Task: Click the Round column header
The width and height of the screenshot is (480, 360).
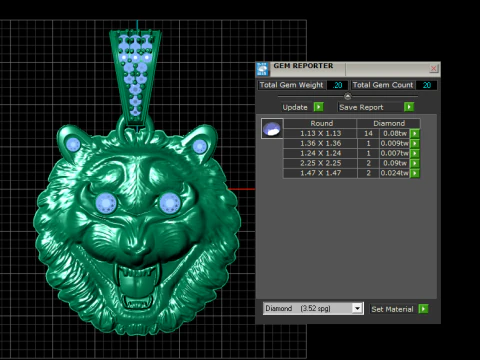Action: coord(321,123)
